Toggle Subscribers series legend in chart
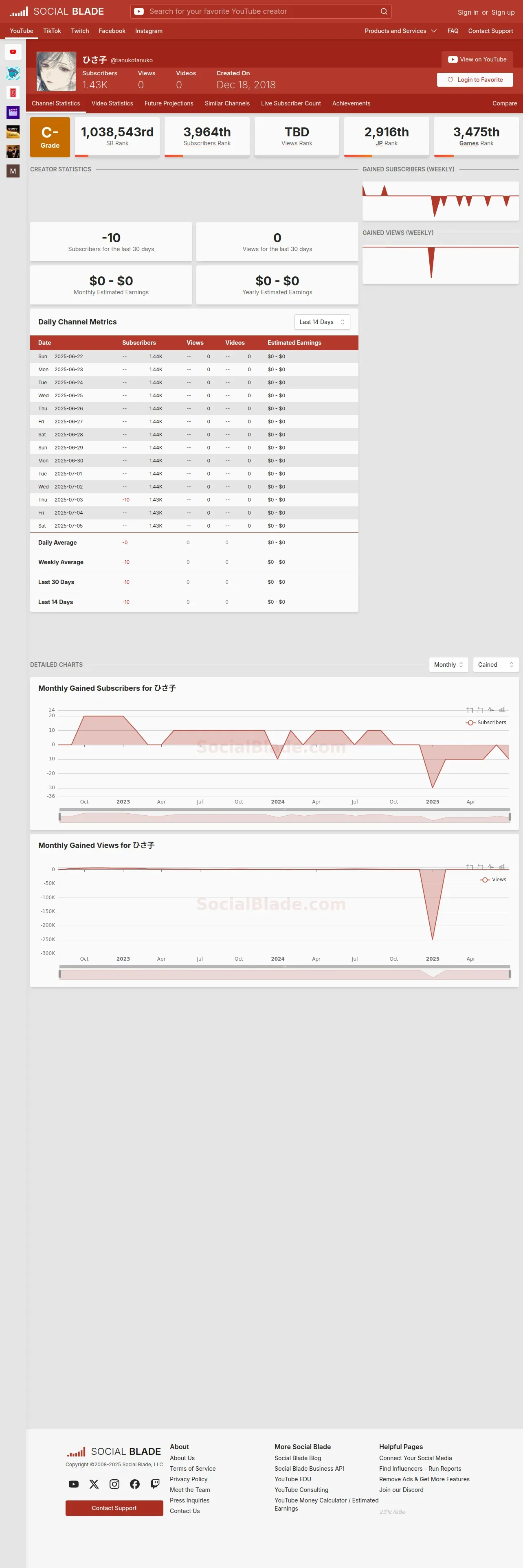 (x=486, y=723)
